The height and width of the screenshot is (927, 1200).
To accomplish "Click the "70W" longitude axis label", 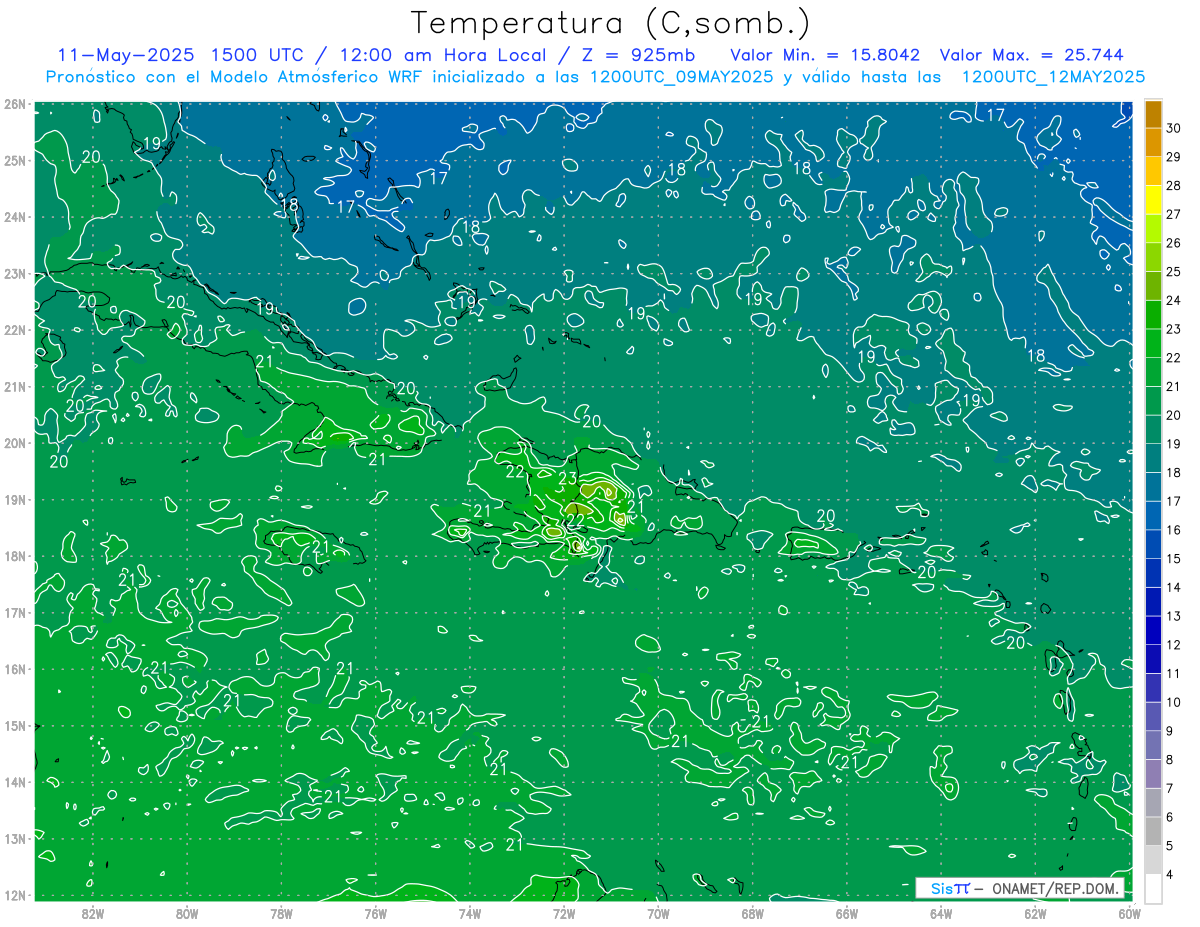I will [658, 913].
